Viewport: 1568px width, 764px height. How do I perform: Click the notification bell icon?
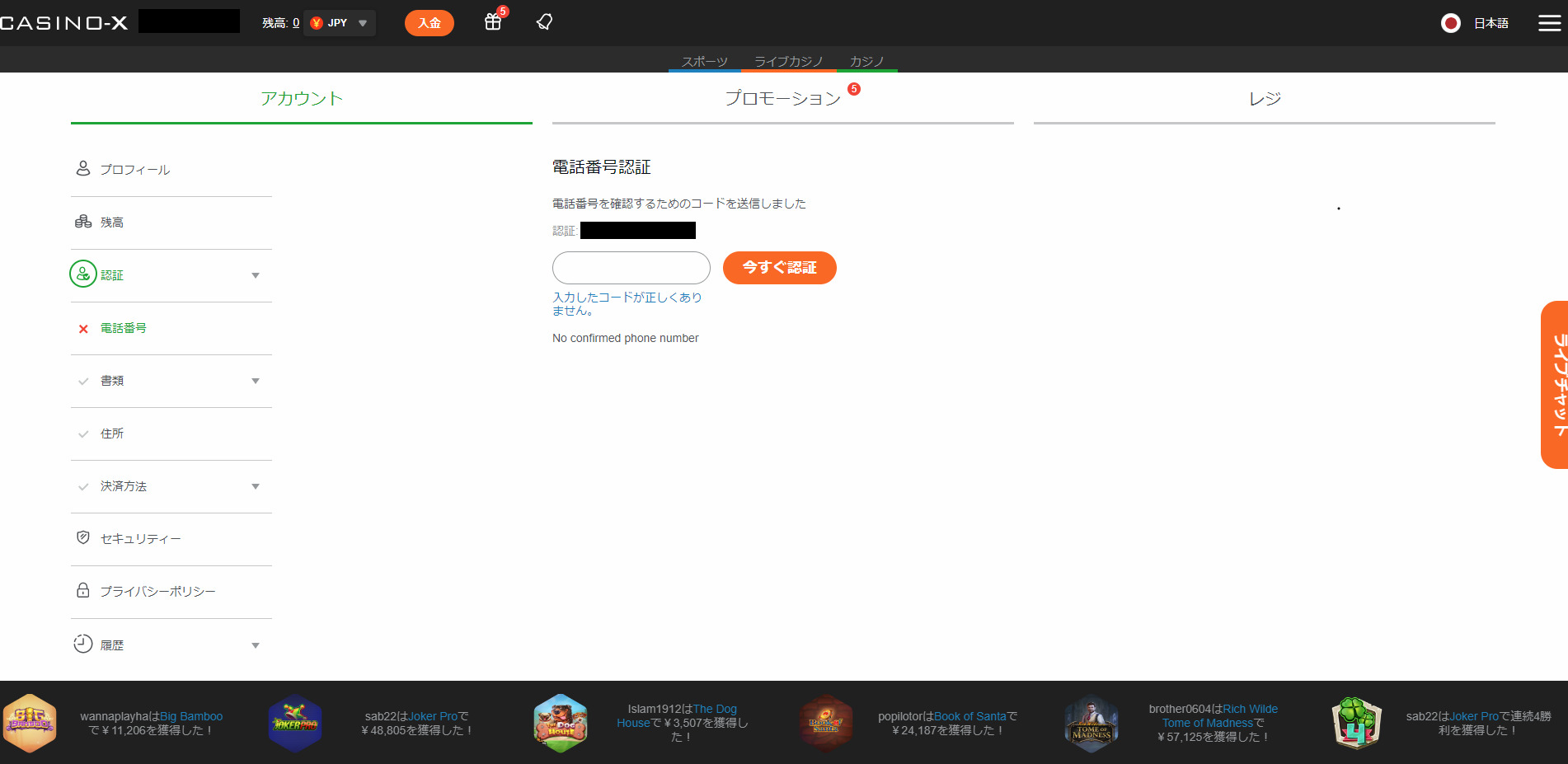tap(544, 22)
